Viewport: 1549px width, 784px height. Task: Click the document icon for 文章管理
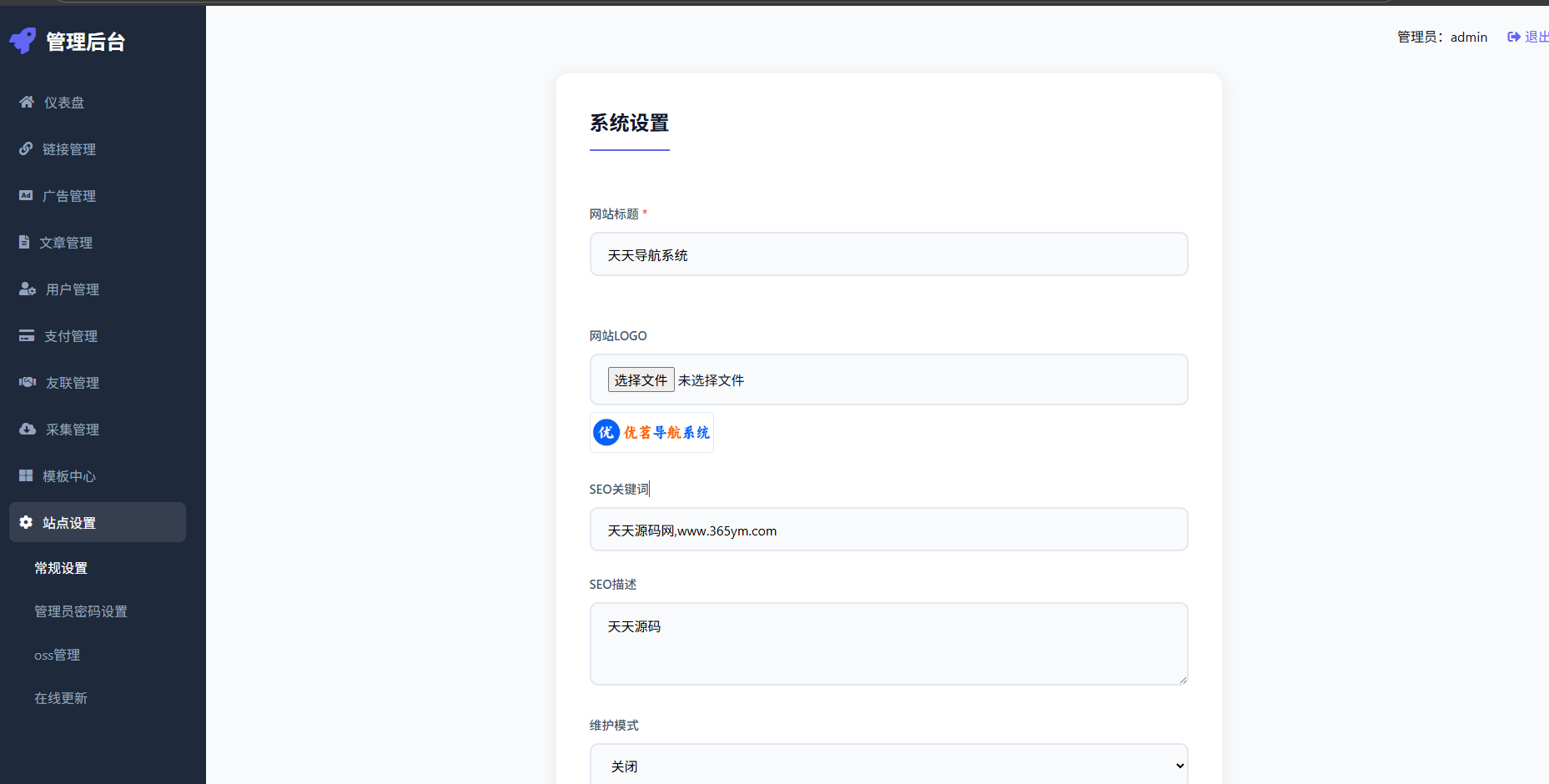[x=24, y=242]
